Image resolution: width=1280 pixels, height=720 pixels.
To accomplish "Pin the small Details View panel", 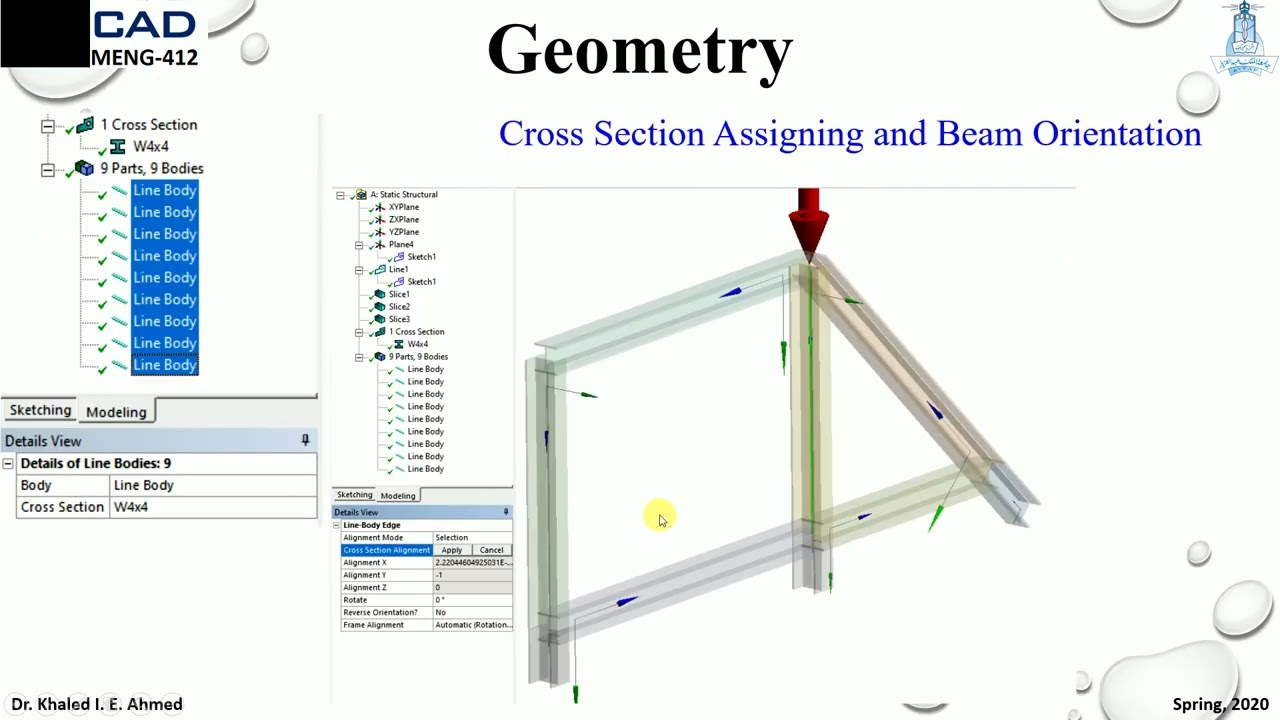I will [506, 512].
